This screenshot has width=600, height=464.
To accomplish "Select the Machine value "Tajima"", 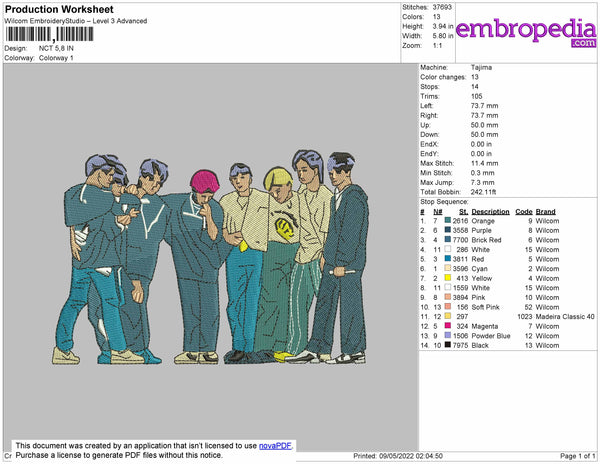I will (481, 67).
